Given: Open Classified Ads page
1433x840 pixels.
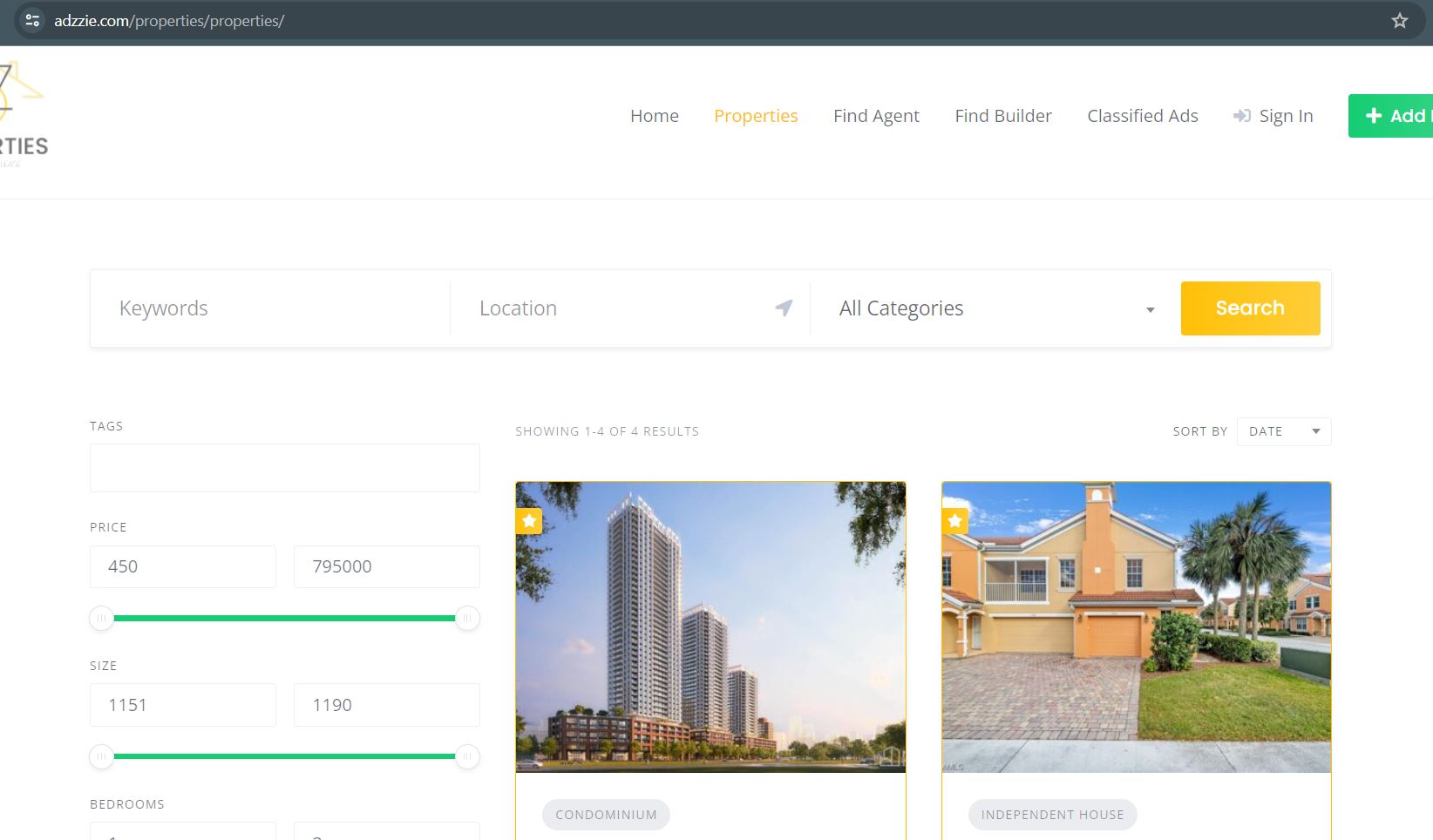Looking at the screenshot, I should (x=1143, y=116).
